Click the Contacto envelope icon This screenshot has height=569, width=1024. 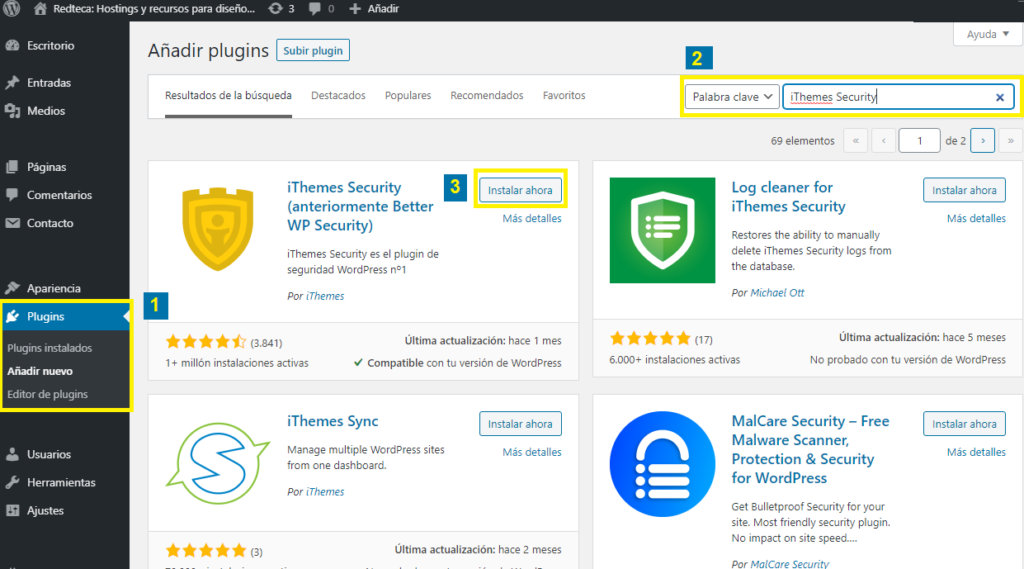pyautogui.click(x=12, y=223)
